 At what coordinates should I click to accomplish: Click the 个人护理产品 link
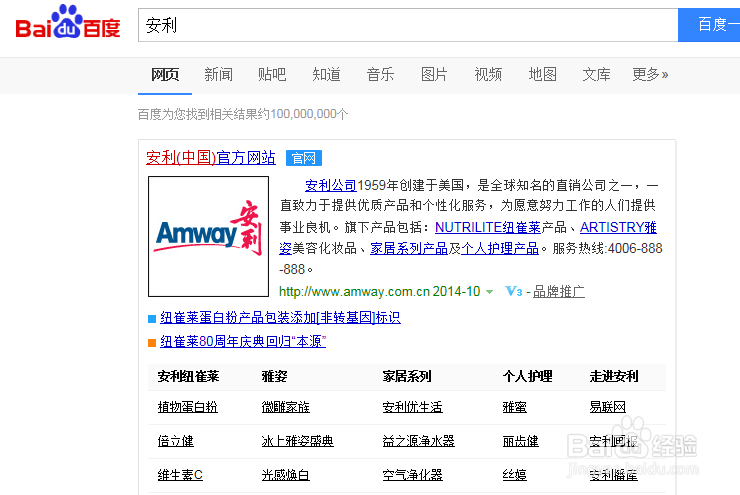point(500,248)
